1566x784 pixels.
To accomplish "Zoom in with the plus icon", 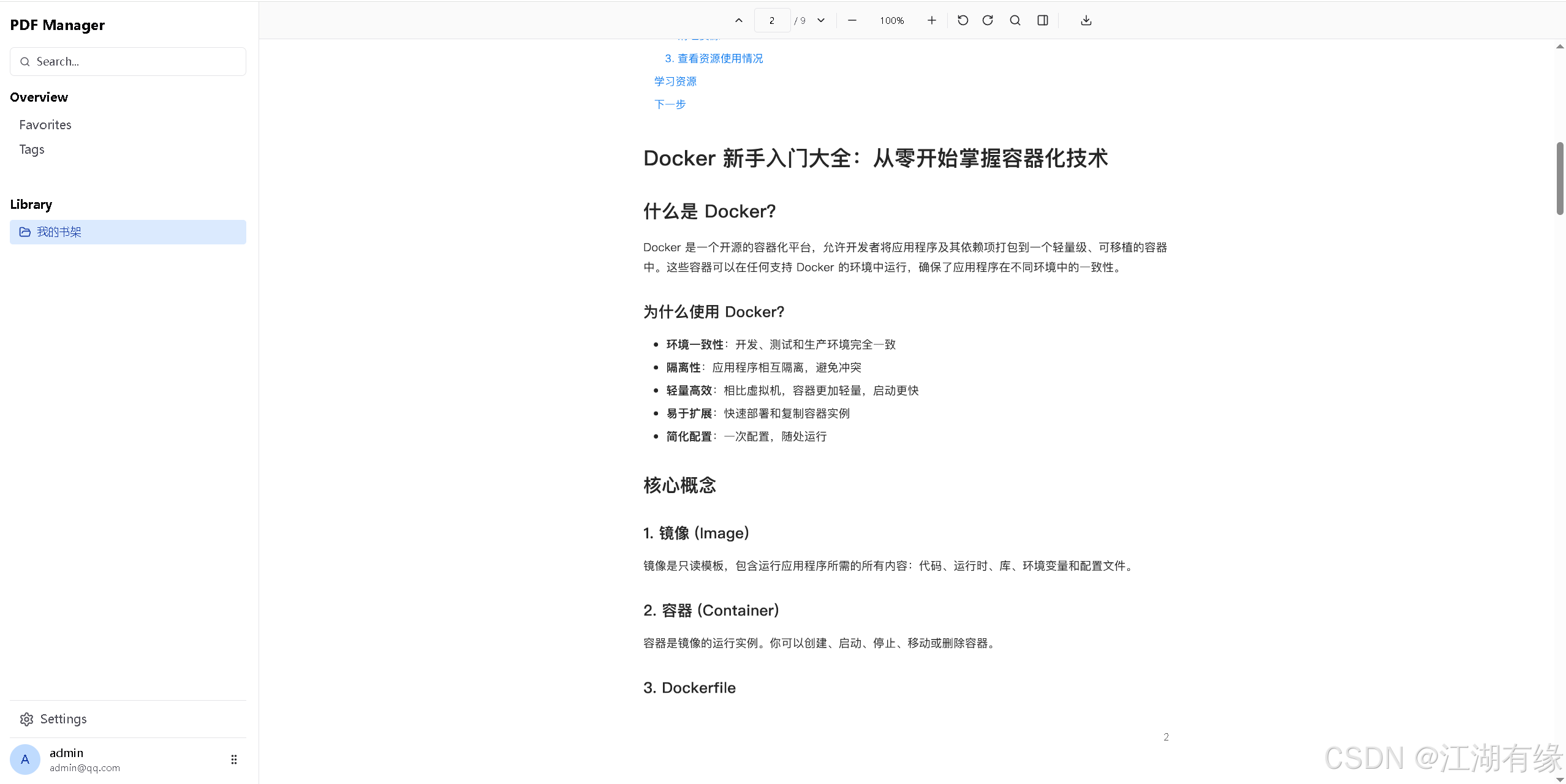I will point(931,20).
